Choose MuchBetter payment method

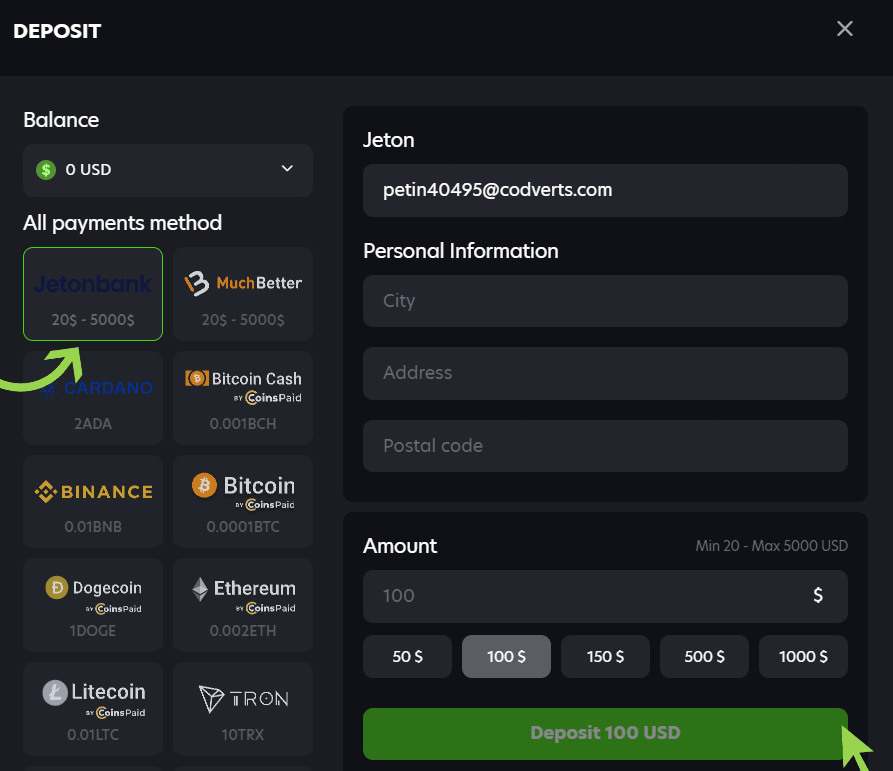pyautogui.click(x=243, y=294)
